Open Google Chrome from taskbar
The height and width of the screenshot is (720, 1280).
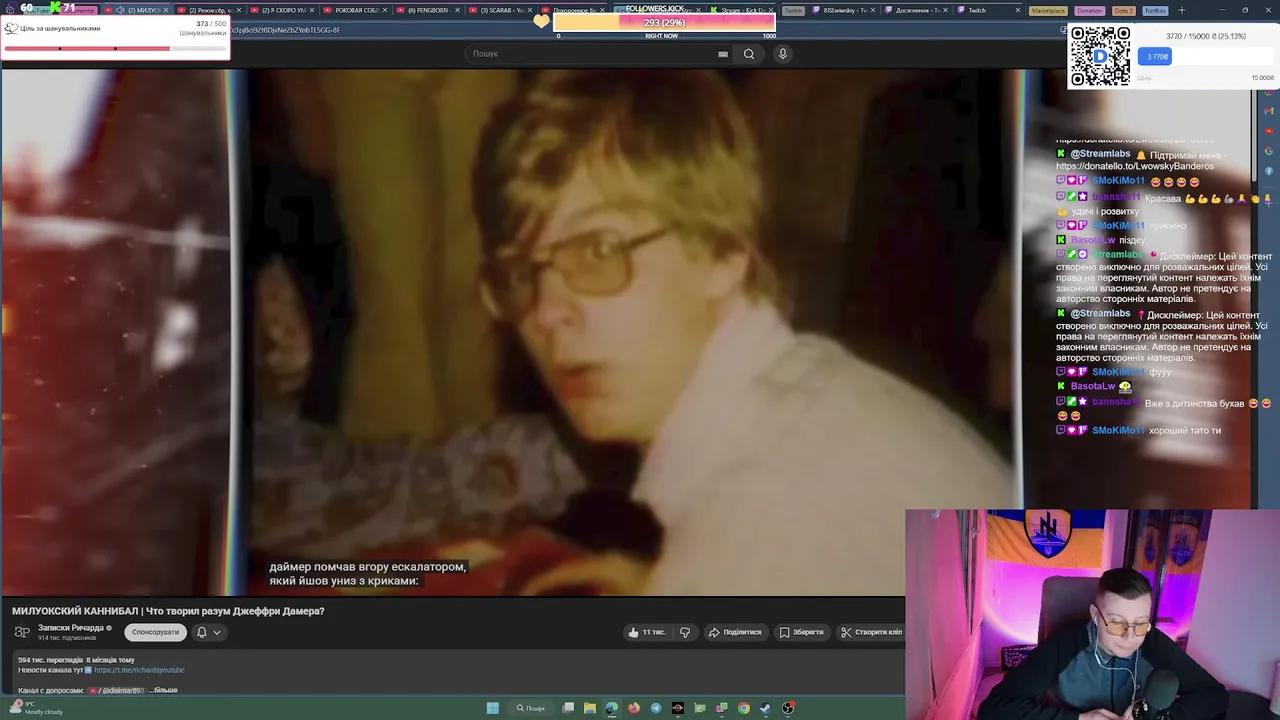[x=744, y=708]
